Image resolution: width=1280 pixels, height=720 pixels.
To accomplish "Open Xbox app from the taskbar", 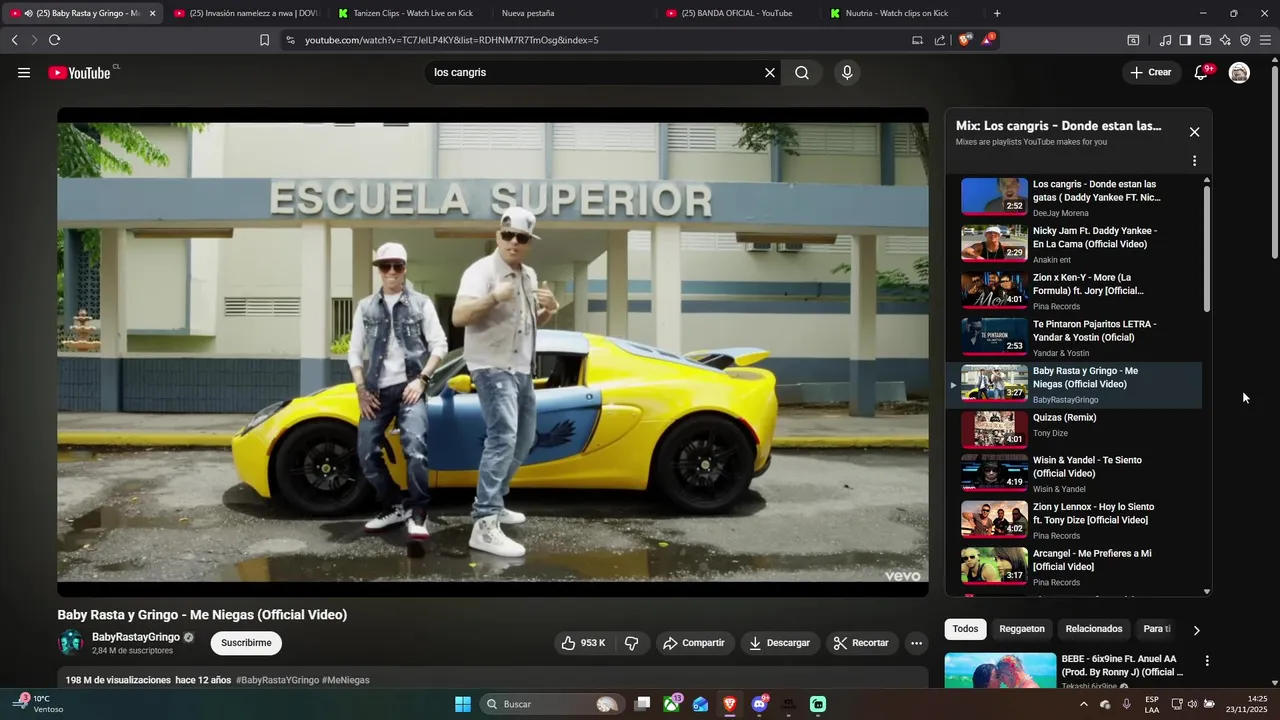I will click(672, 704).
